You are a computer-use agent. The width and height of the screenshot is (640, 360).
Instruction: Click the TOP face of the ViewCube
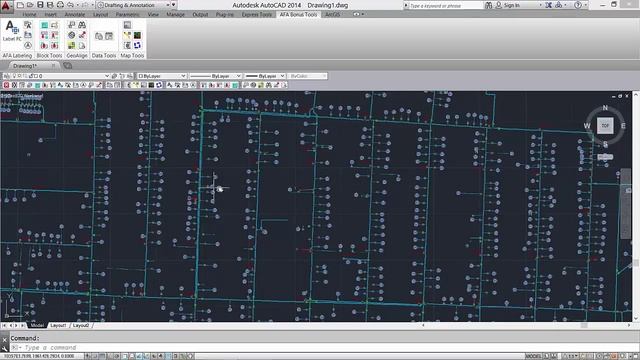[x=605, y=125]
